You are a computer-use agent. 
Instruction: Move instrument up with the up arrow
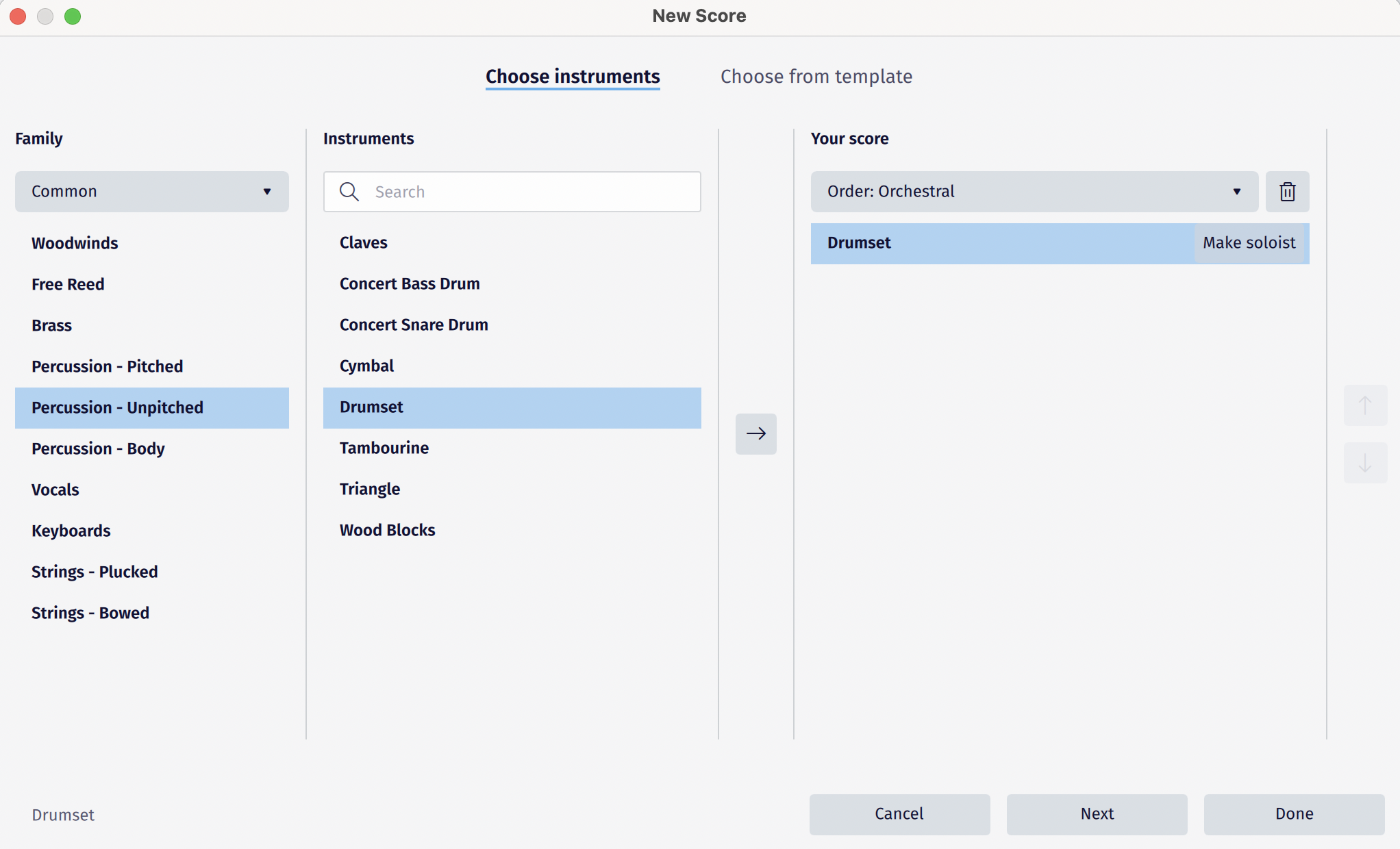click(1366, 405)
